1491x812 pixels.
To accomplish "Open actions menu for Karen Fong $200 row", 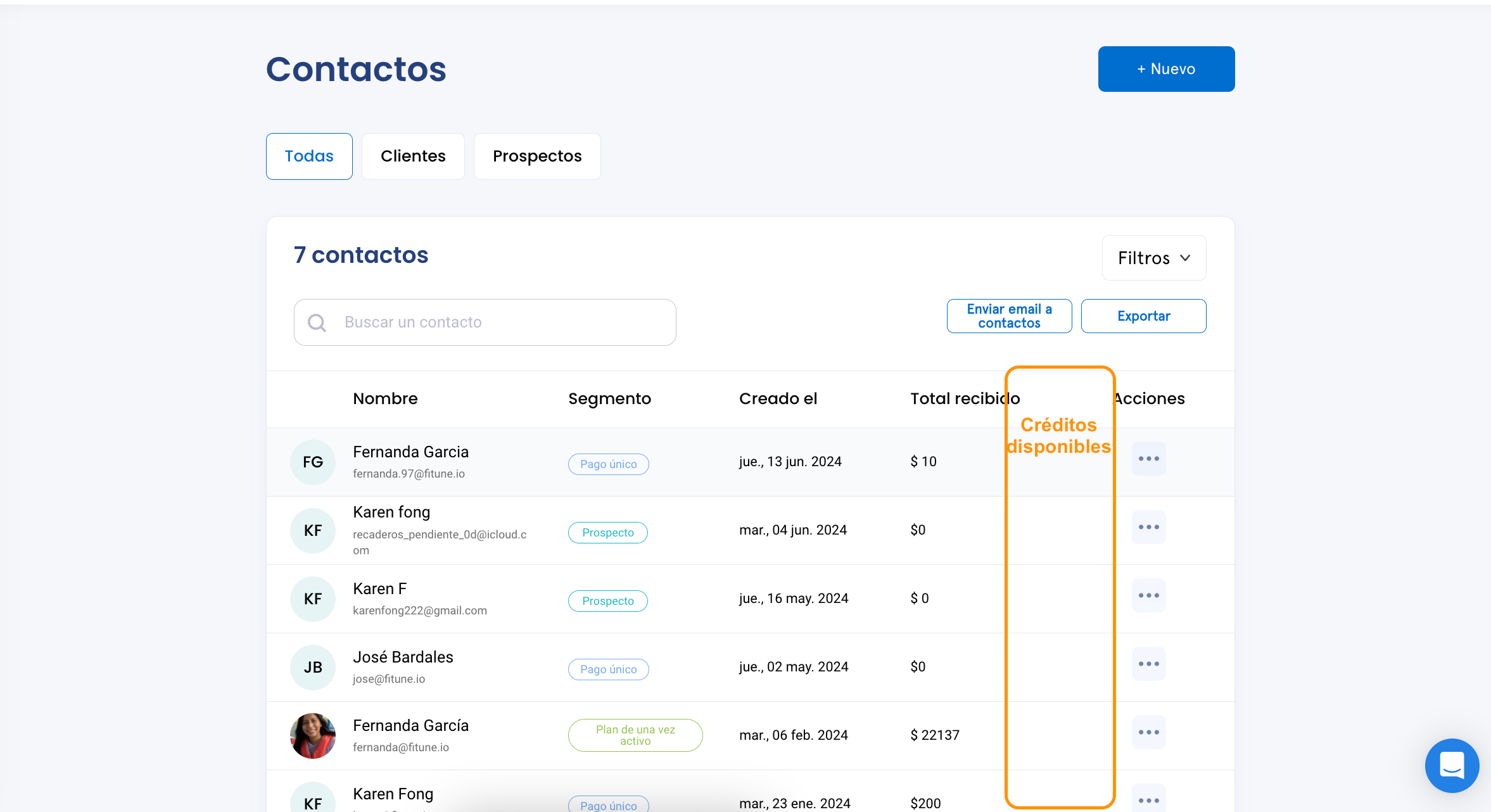I will 1148,799.
